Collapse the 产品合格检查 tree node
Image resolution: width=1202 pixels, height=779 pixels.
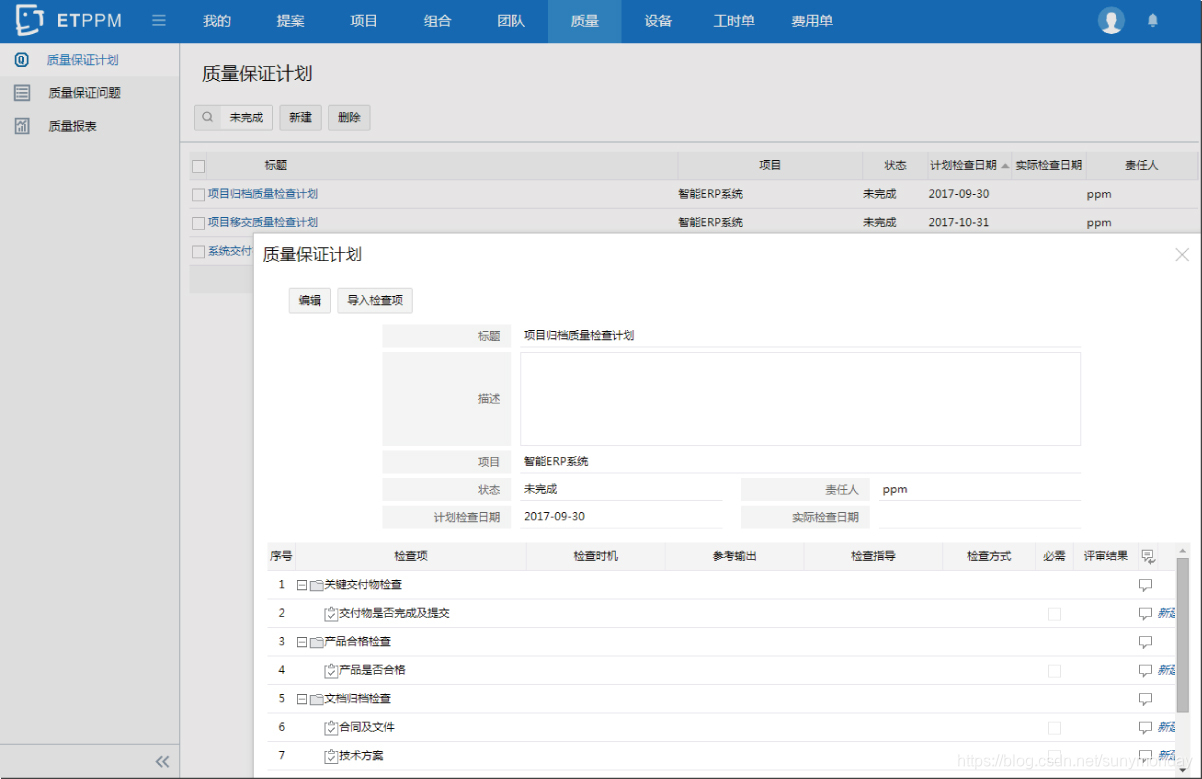coord(302,642)
